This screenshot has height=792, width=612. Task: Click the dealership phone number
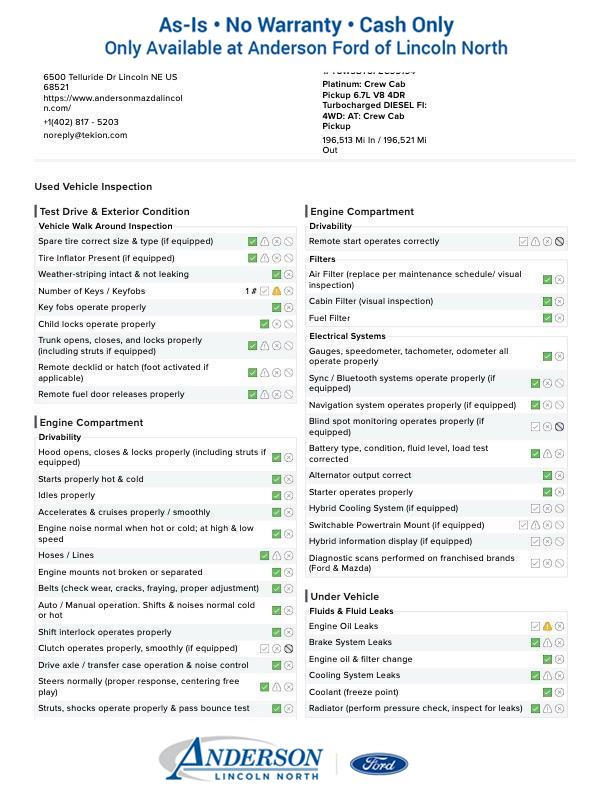(x=80, y=122)
